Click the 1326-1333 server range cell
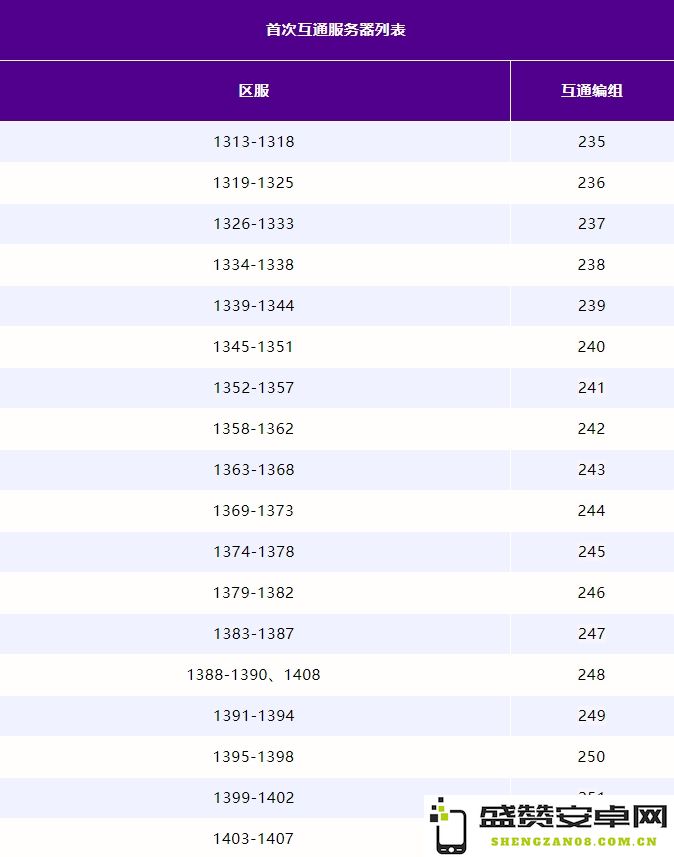Viewport: 674px width, 857px height. pos(254,224)
